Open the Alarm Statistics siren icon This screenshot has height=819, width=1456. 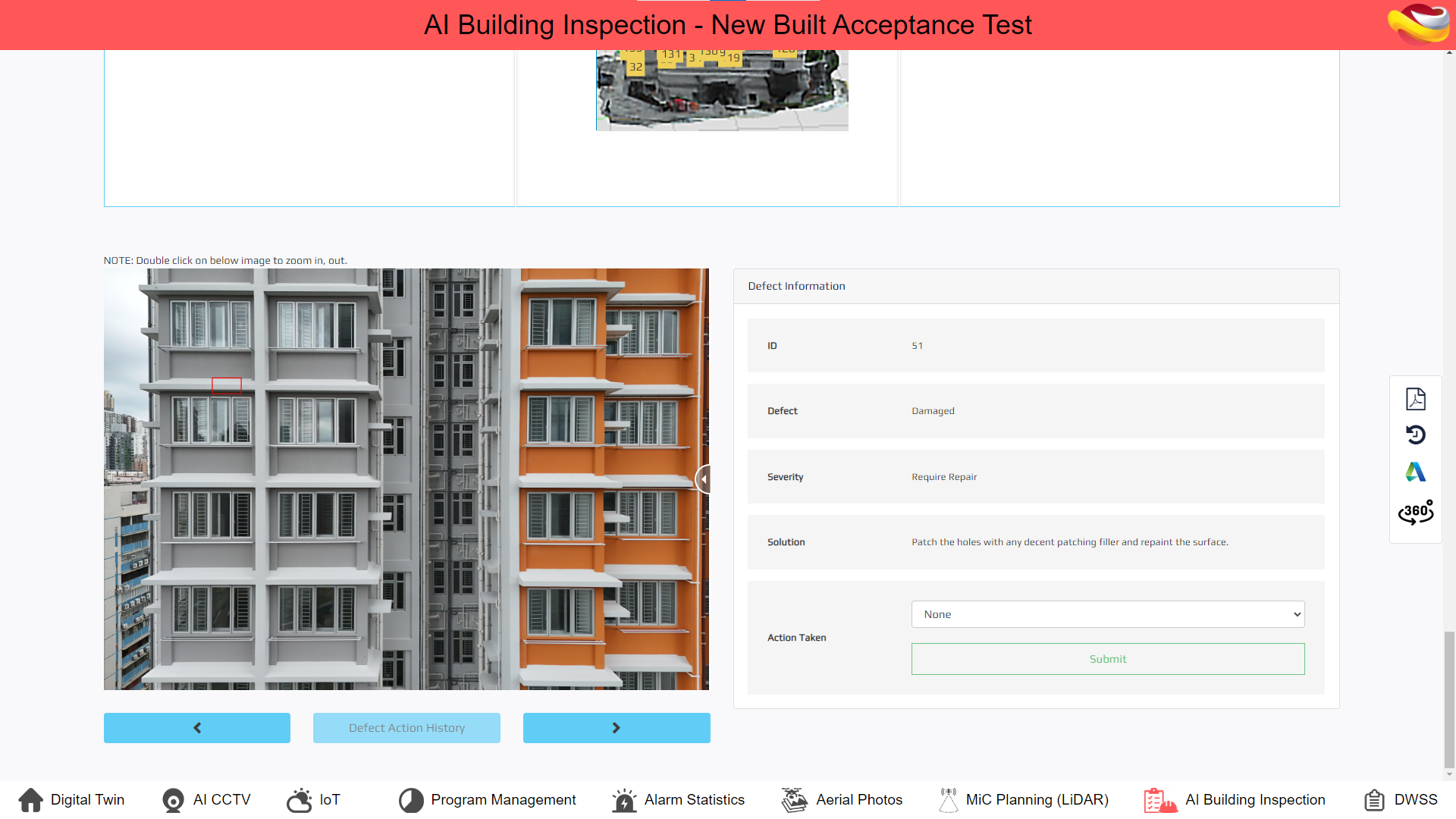point(624,800)
